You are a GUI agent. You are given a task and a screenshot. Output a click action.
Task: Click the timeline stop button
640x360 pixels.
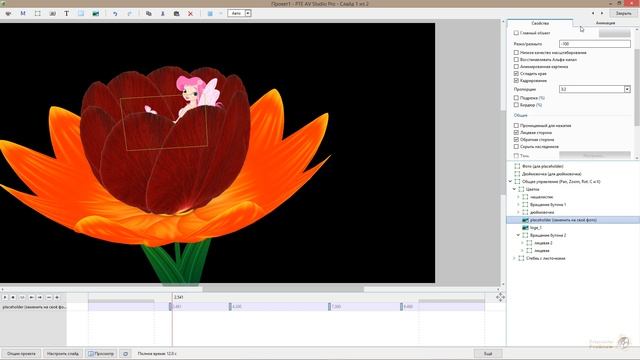coord(13,298)
